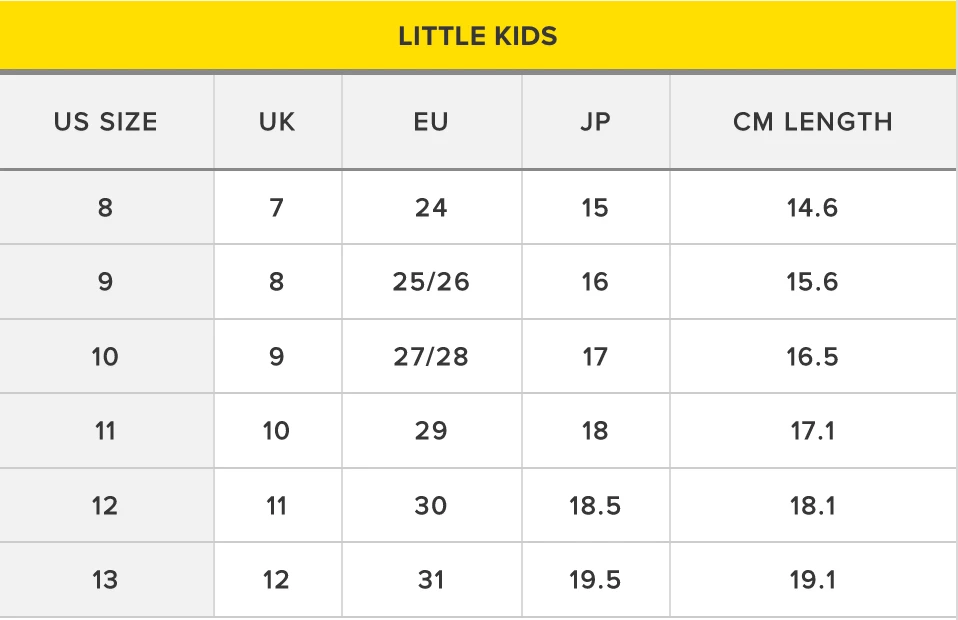Image resolution: width=958 pixels, height=620 pixels.
Task: Click the 19.1 cm length cell
Action: (x=812, y=580)
